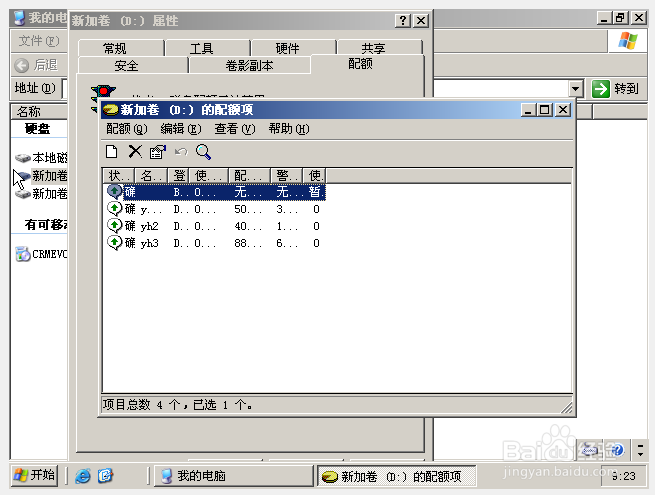Select the 配额 tab
This screenshot has height=495, width=655.
point(367,64)
